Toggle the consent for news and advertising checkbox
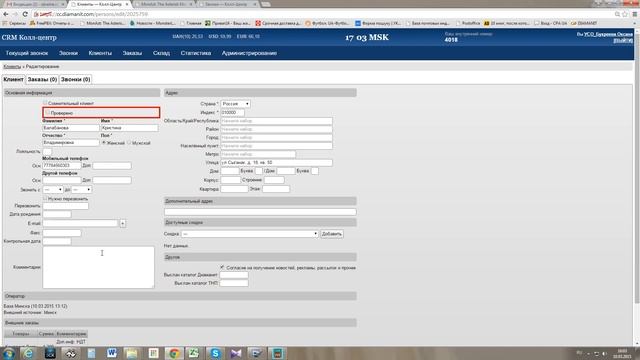 (222, 267)
